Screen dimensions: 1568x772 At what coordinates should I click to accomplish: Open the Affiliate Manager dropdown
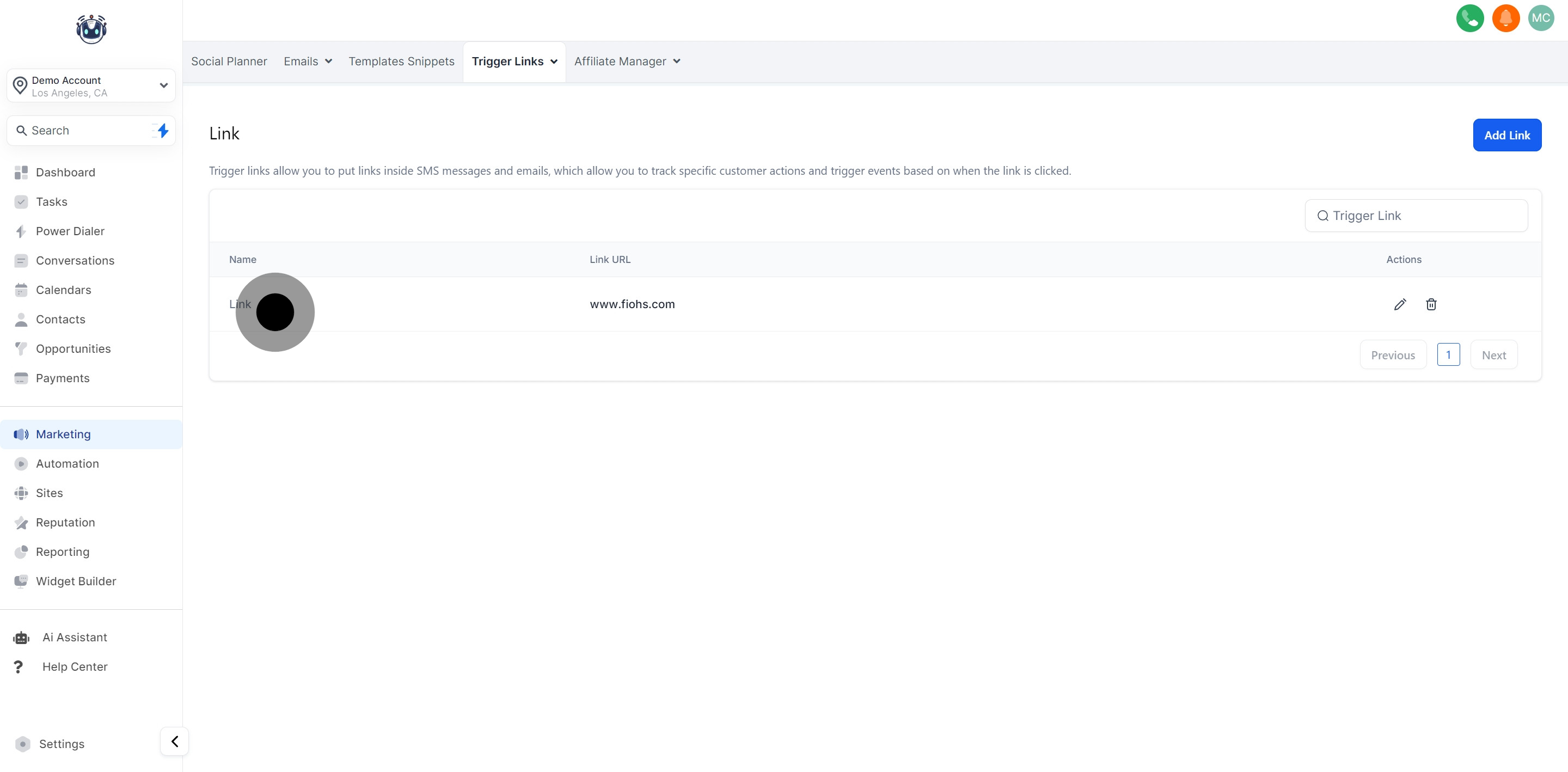[627, 62]
